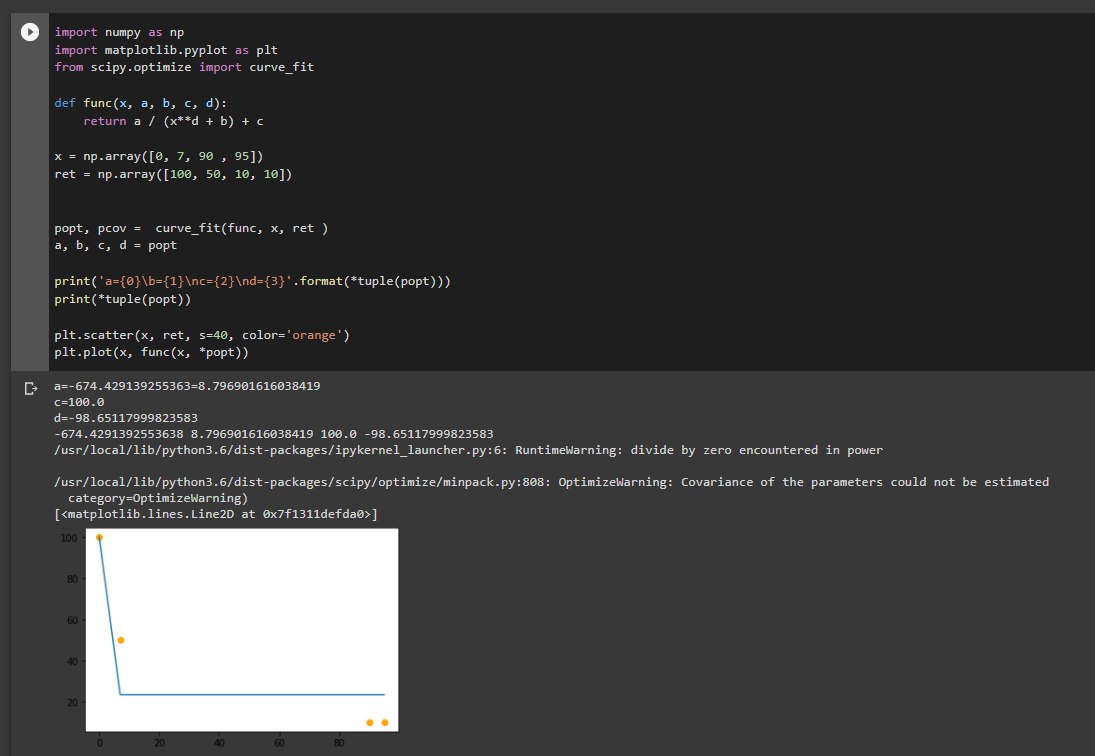Image resolution: width=1095 pixels, height=756 pixels.
Task: Click the 'import matplotlib.pyplot as plt' line
Action: (x=166, y=50)
